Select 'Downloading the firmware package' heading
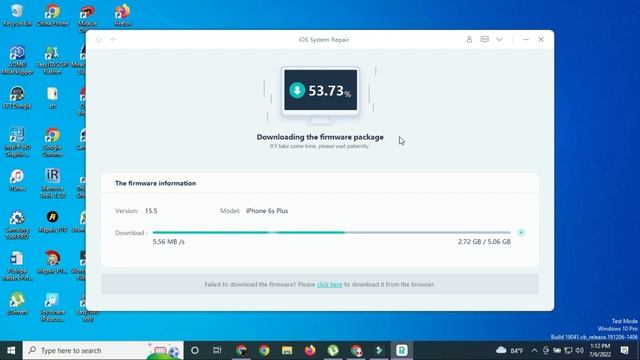Screen dimensions: 640x360 320,137
